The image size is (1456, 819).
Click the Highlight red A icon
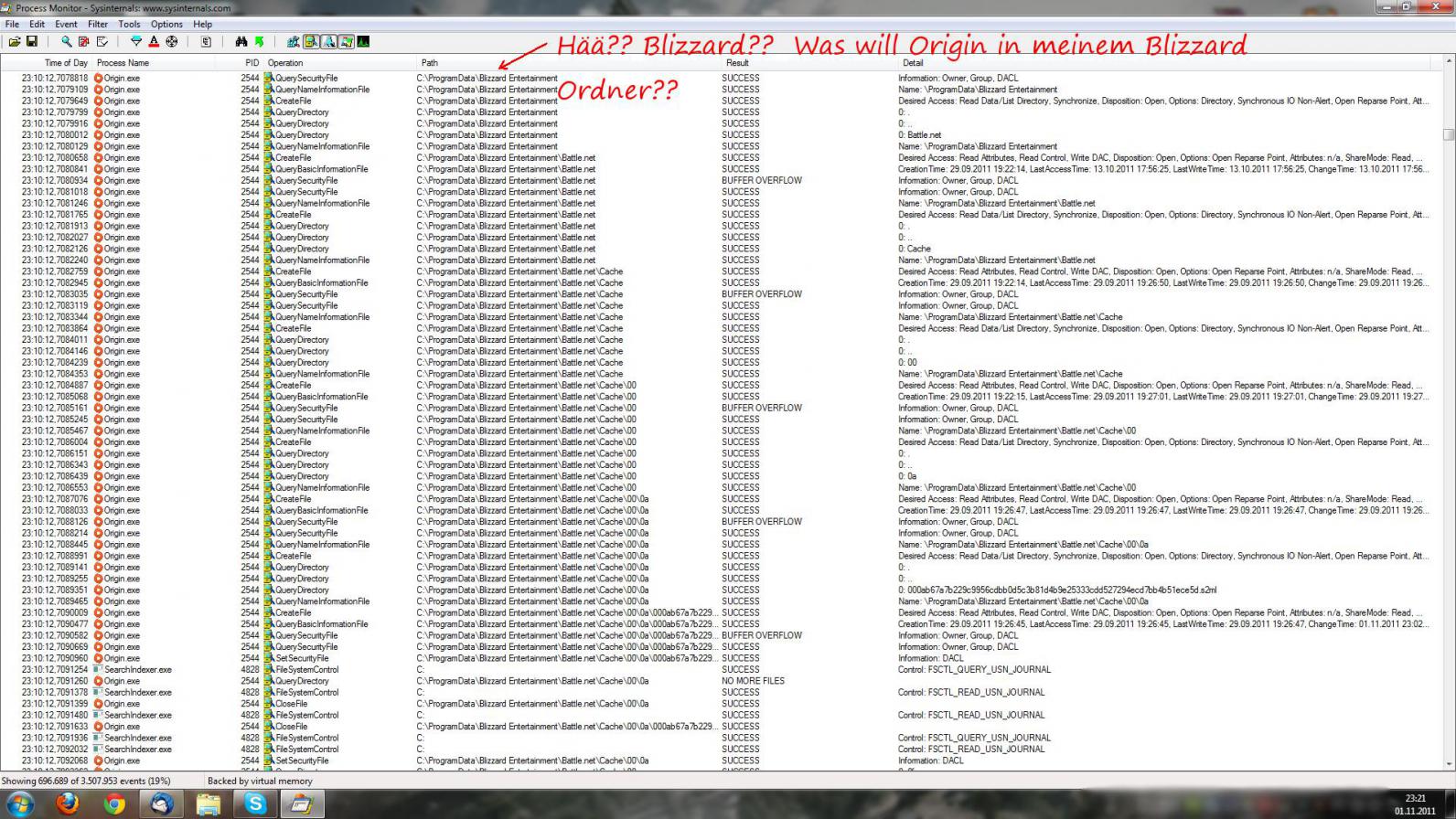coord(154,41)
